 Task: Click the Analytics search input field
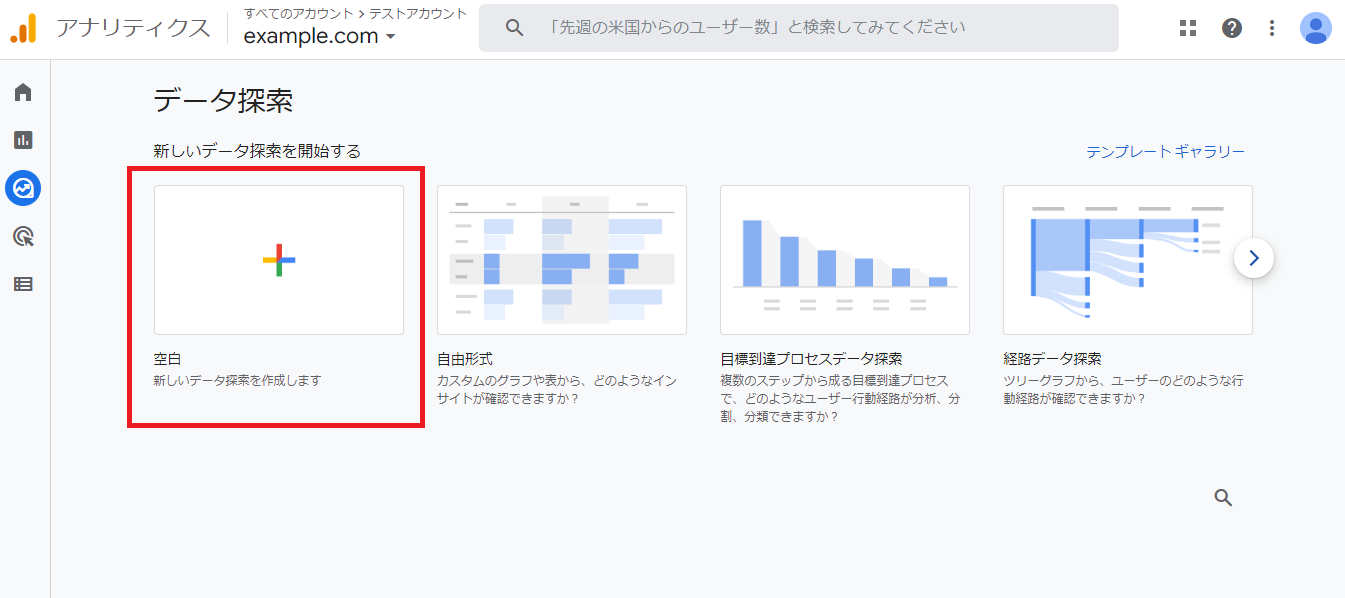pyautogui.click(x=798, y=28)
